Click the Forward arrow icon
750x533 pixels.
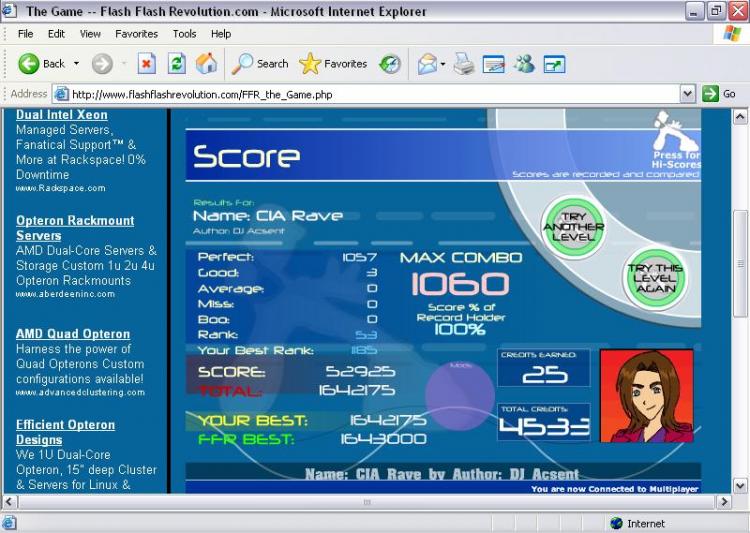pyautogui.click(x=102, y=64)
